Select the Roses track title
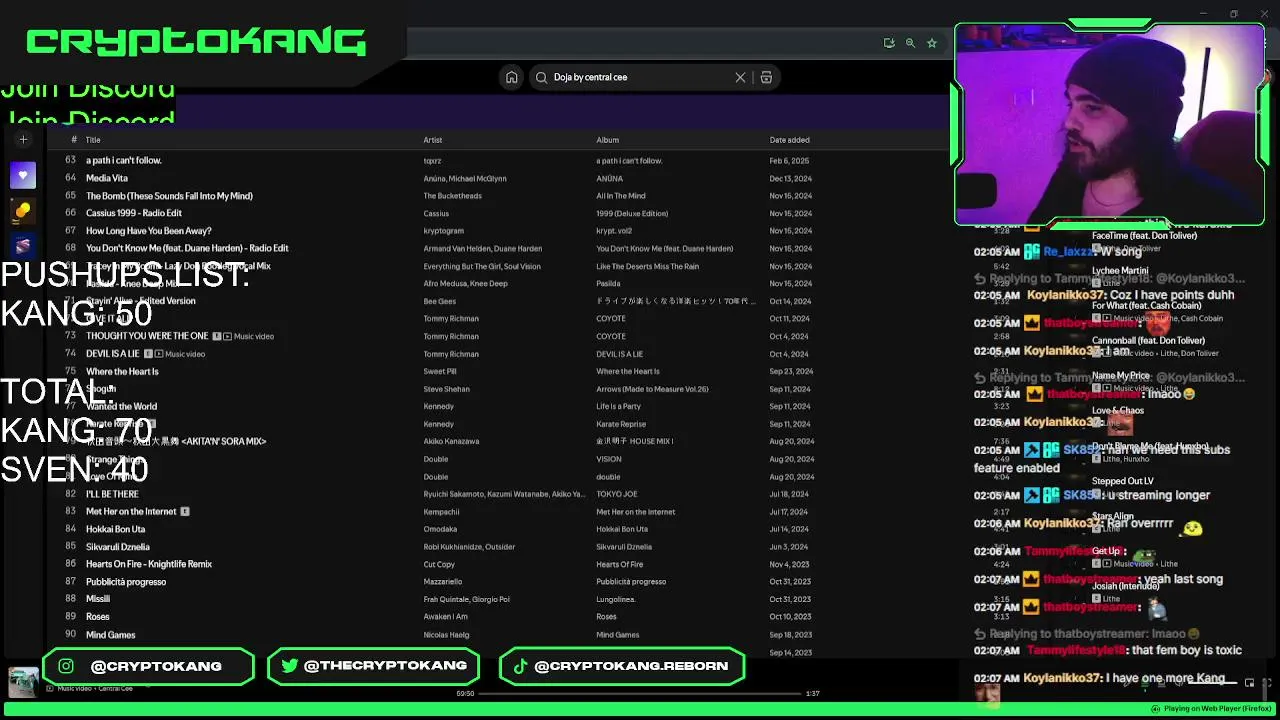This screenshot has height=720, width=1280. point(98,617)
